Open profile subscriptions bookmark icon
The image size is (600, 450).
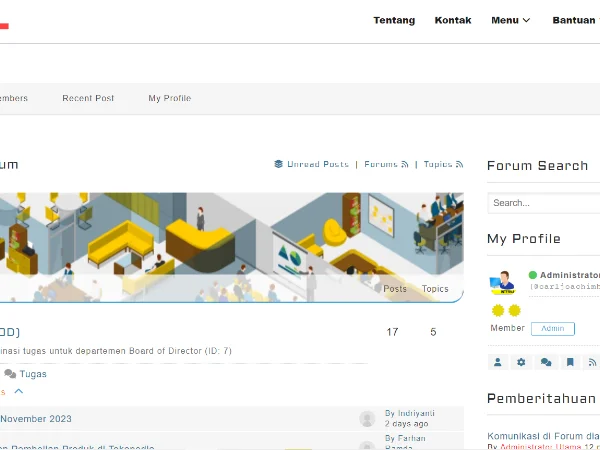coord(570,362)
